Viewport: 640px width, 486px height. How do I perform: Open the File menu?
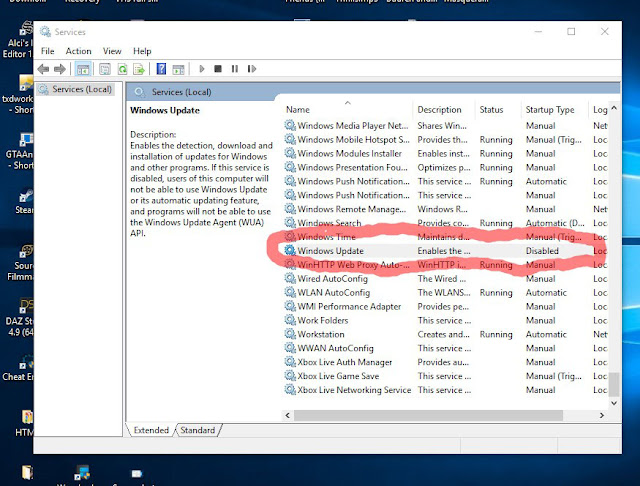(47, 51)
